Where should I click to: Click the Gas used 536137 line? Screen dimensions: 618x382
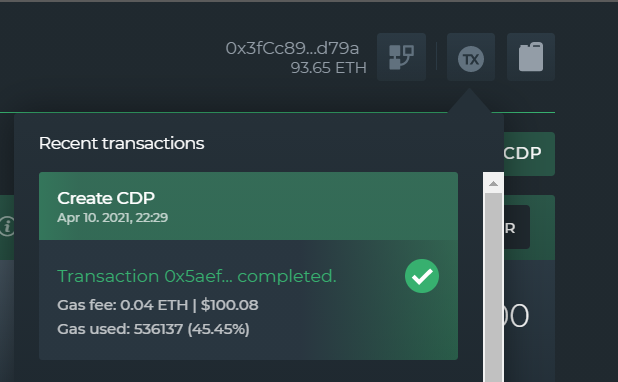[153, 329]
